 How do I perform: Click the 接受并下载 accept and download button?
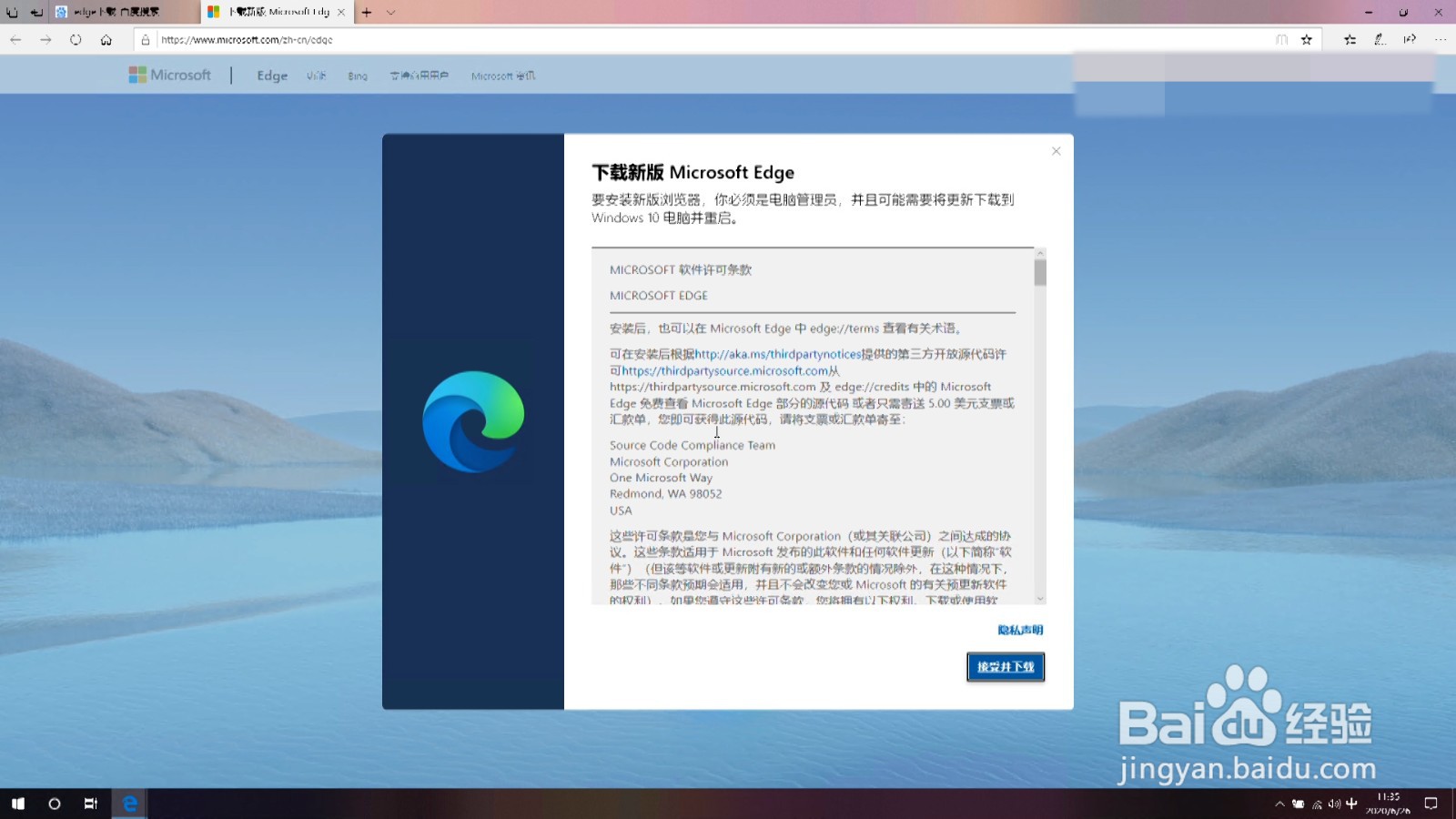[x=1006, y=667]
